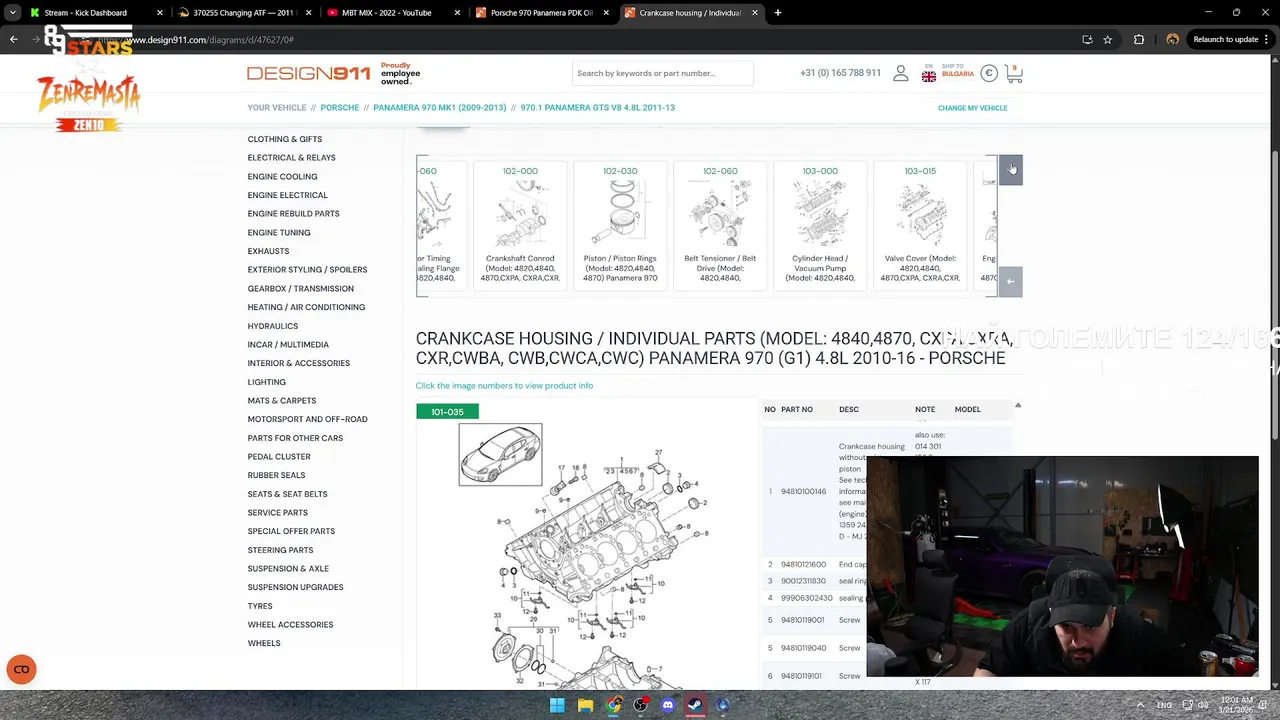Screen dimensions: 1280x720
Task: Open Discord from the taskbar
Action: 668,705
